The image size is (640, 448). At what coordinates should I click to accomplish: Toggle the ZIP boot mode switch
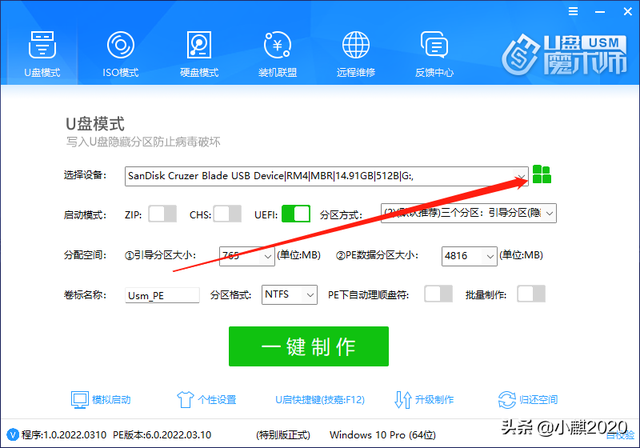click(162, 214)
